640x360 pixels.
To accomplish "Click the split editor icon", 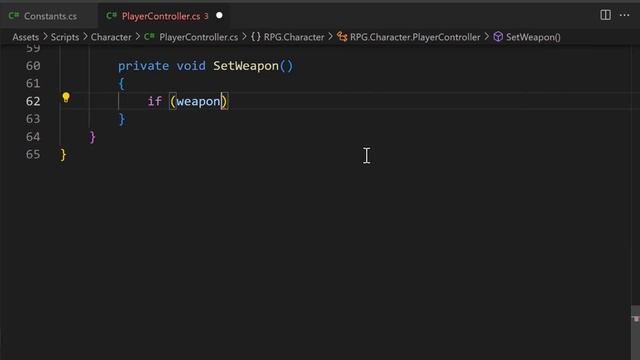I will (x=605, y=15).
